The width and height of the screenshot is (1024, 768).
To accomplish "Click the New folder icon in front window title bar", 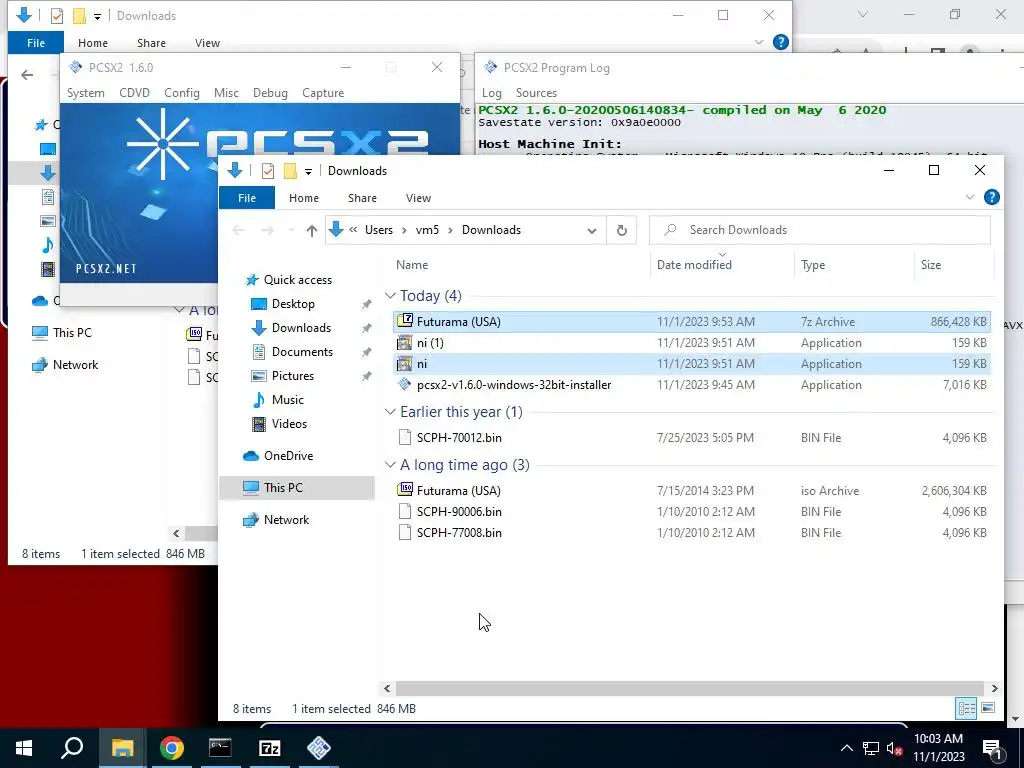I will click(x=290, y=171).
